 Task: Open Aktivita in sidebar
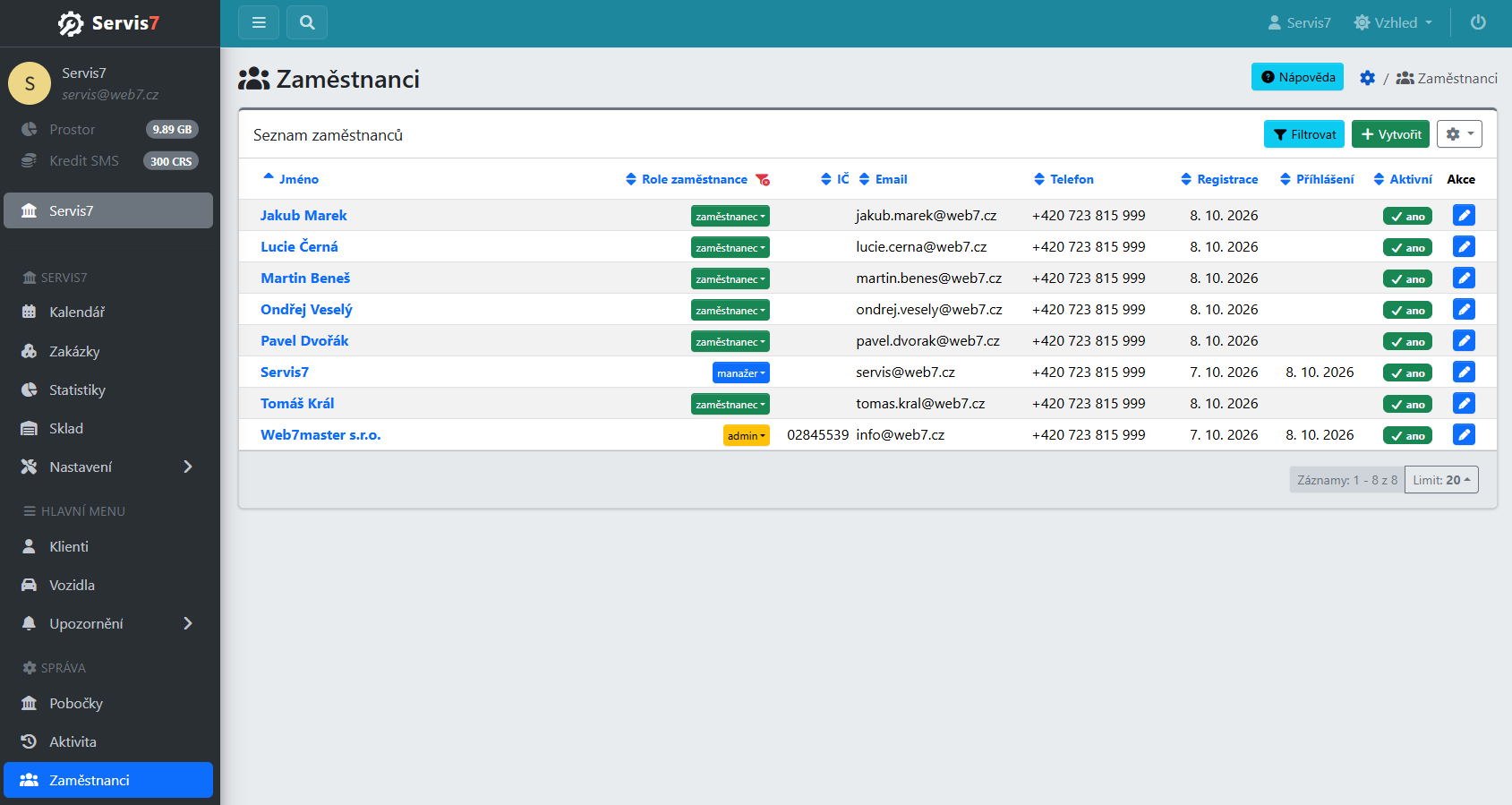coord(108,741)
